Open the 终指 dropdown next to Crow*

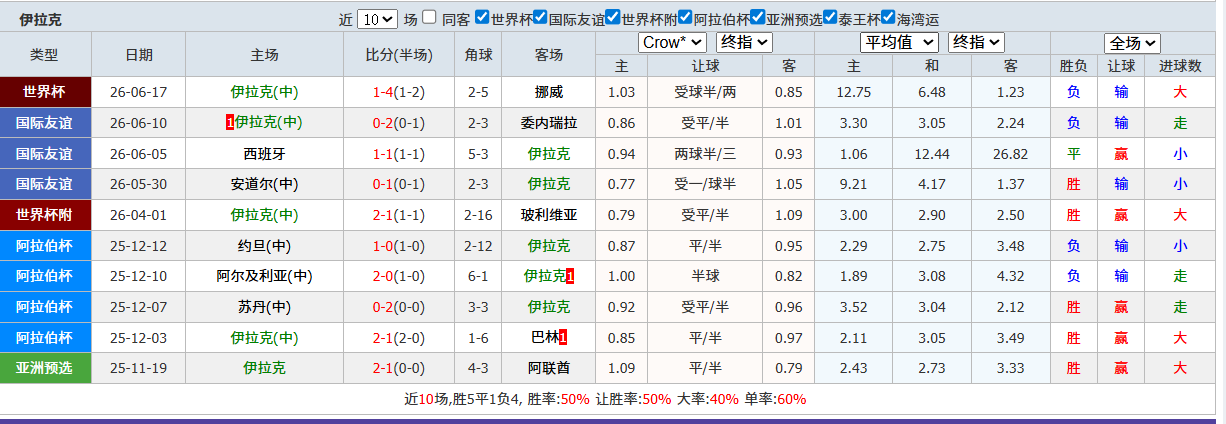[x=745, y=42]
